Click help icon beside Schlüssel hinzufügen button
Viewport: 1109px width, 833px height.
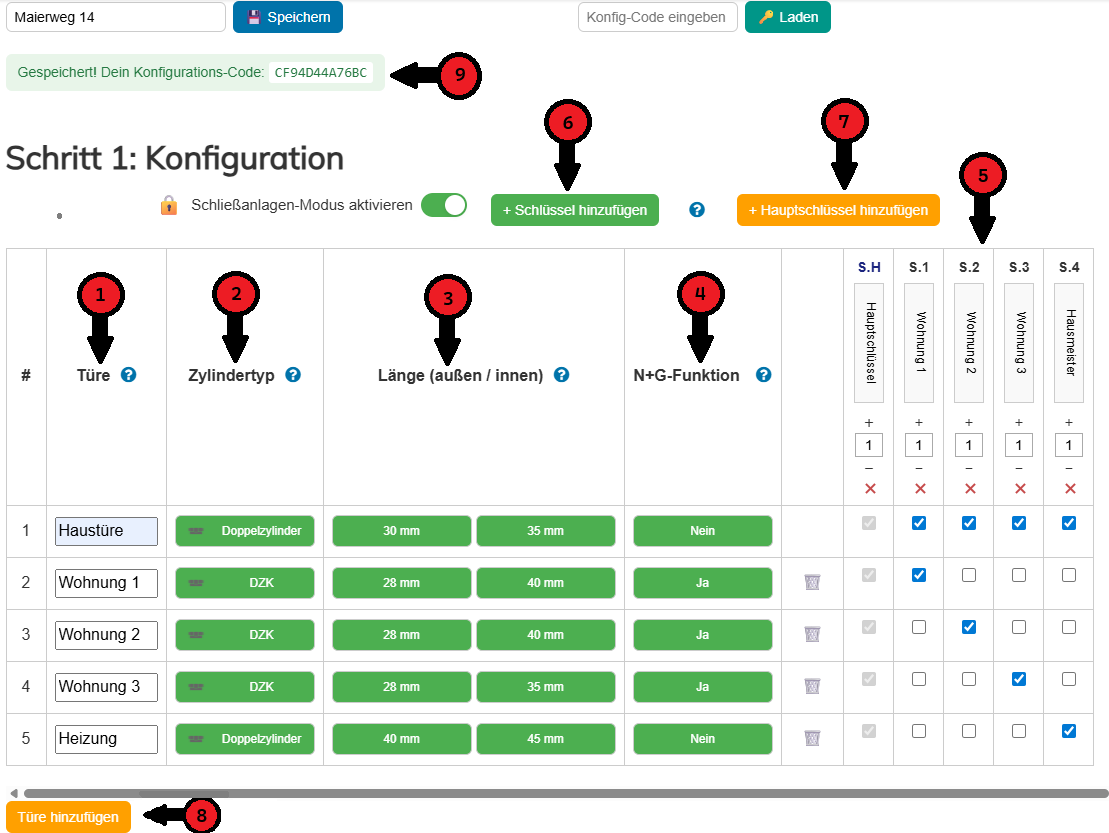click(x=697, y=210)
